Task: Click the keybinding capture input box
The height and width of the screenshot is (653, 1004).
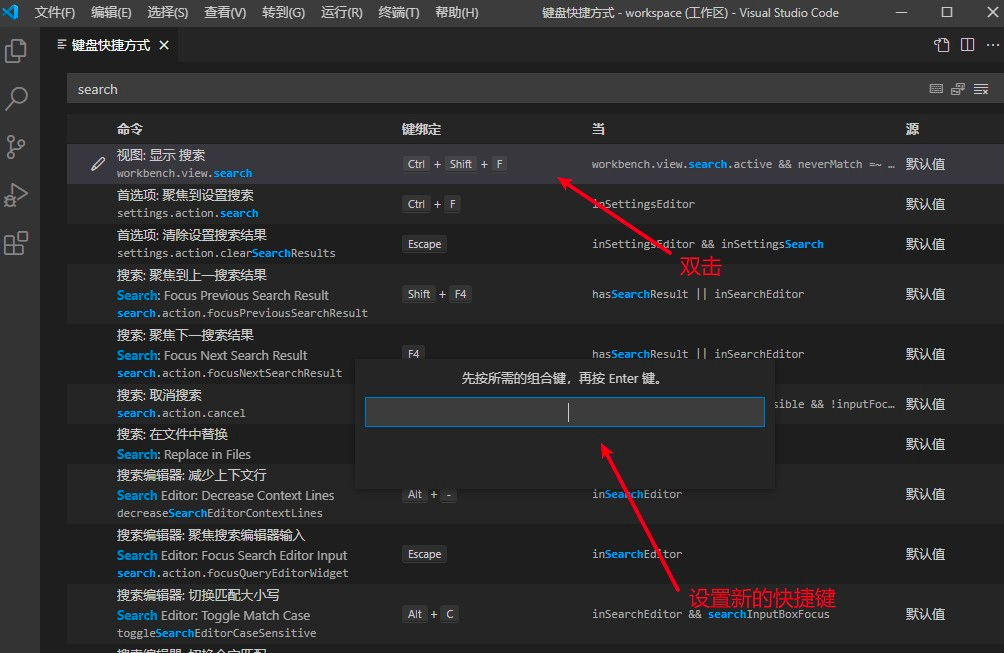Action: coord(565,412)
